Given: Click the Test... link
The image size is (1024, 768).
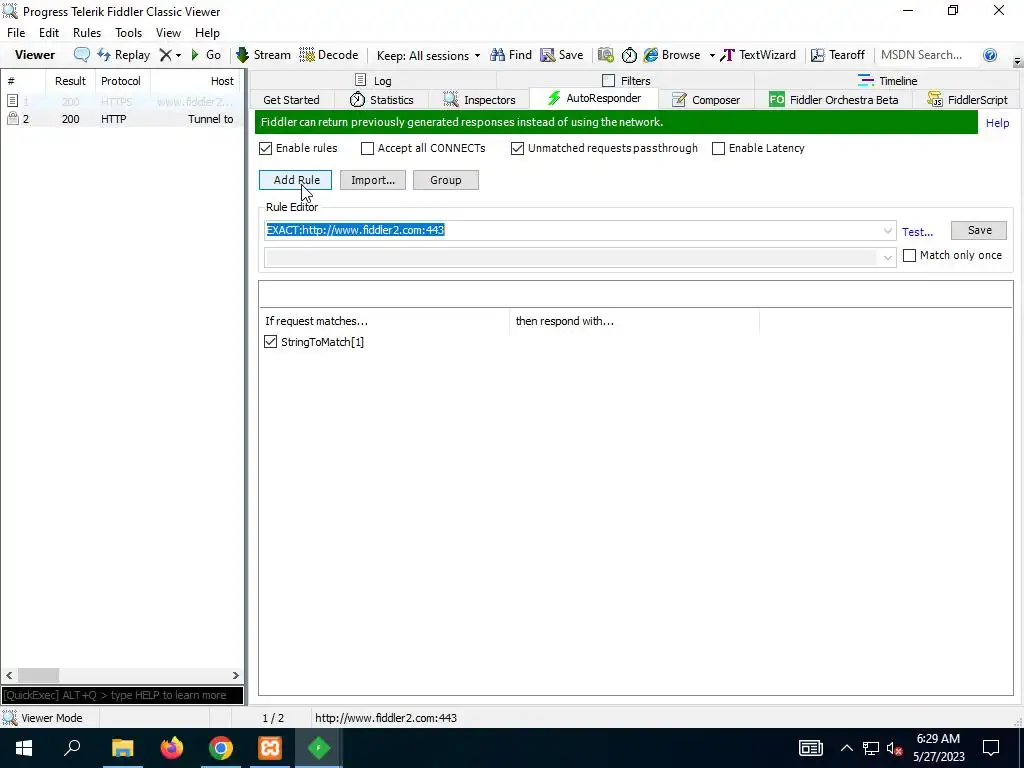Looking at the screenshot, I should coord(917,232).
